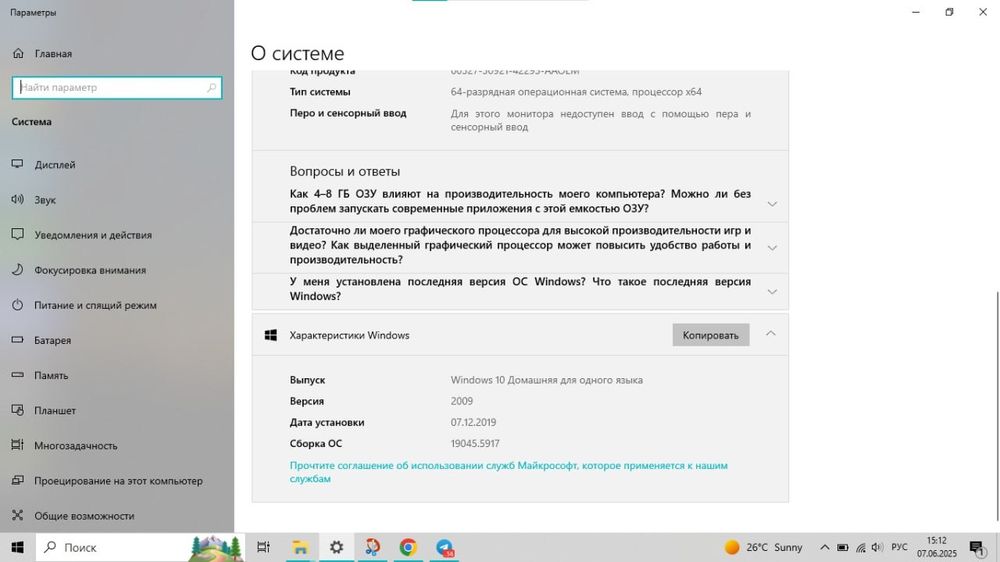The image size is (1000, 562).
Task: Click the Многозадачность icon
Action: pyautogui.click(x=18, y=445)
